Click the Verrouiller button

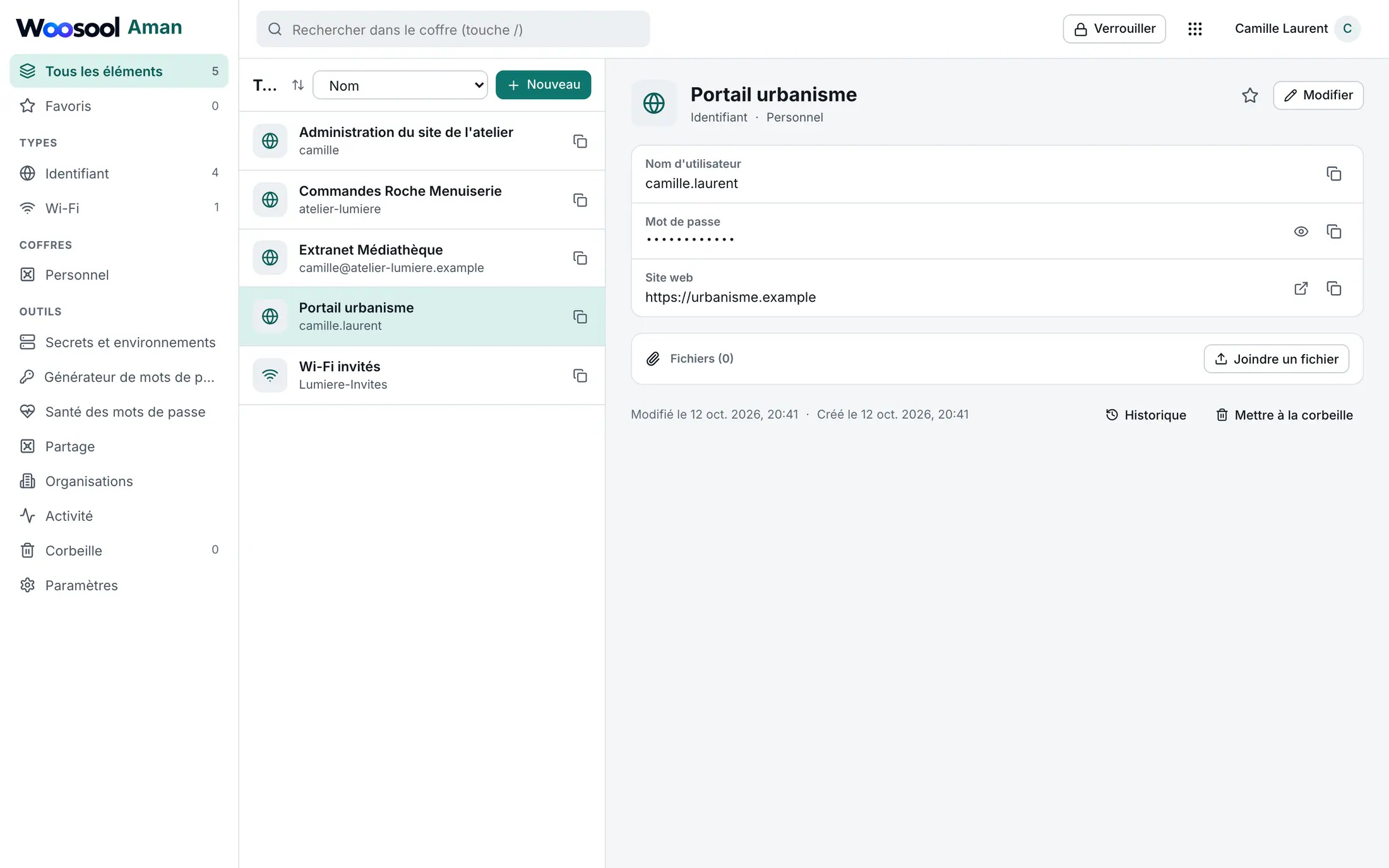click(1114, 29)
